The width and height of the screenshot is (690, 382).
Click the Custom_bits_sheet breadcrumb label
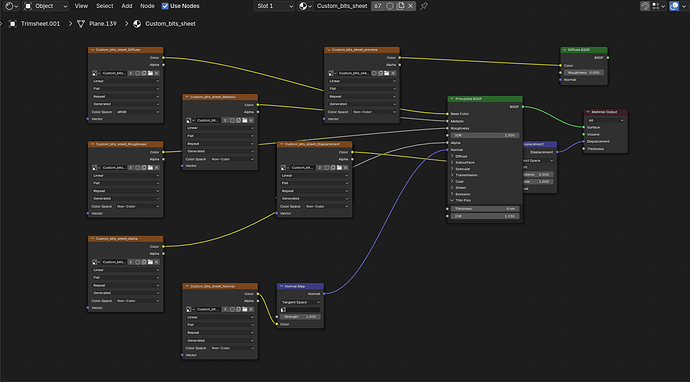(x=170, y=24)
